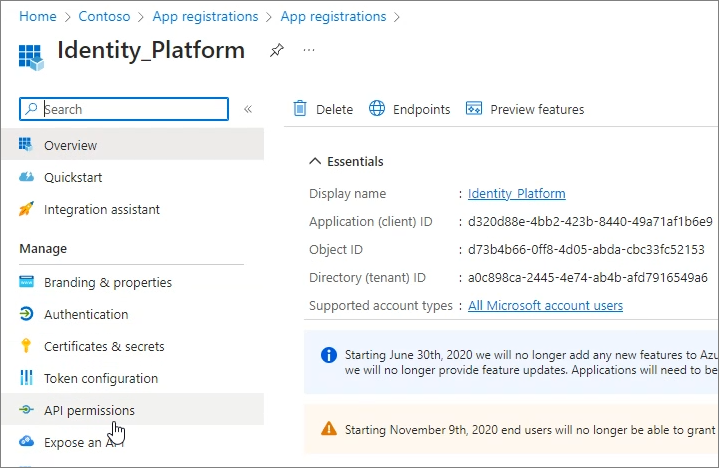Open the Overview menu item
This screenshot has height=468, width=719.
point(70,145)
